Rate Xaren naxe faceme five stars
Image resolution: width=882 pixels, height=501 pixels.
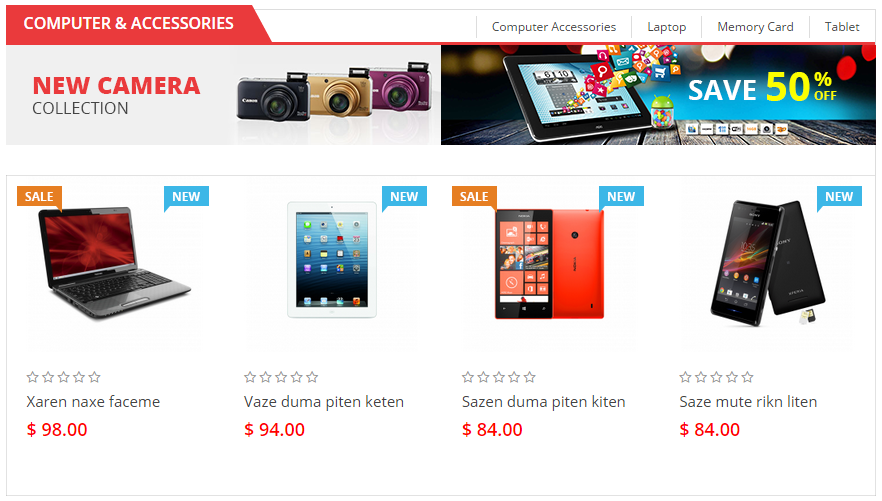[x=94, y=377]
